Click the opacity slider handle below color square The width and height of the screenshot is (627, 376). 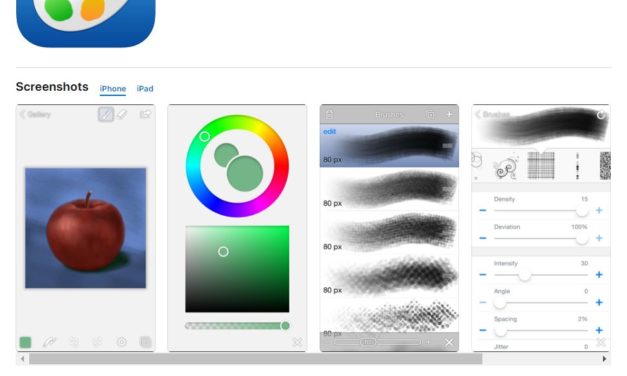point(285,326)
